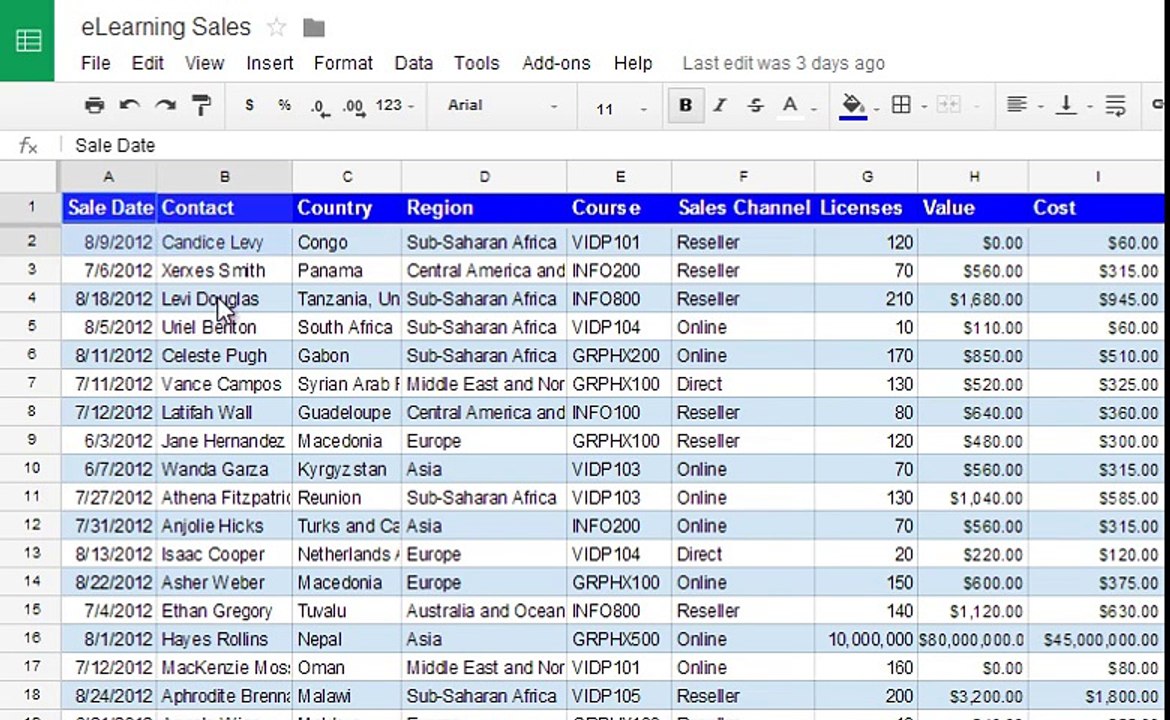Click the text wrapping icon
1170x720 pixels.
point(1116,105)
